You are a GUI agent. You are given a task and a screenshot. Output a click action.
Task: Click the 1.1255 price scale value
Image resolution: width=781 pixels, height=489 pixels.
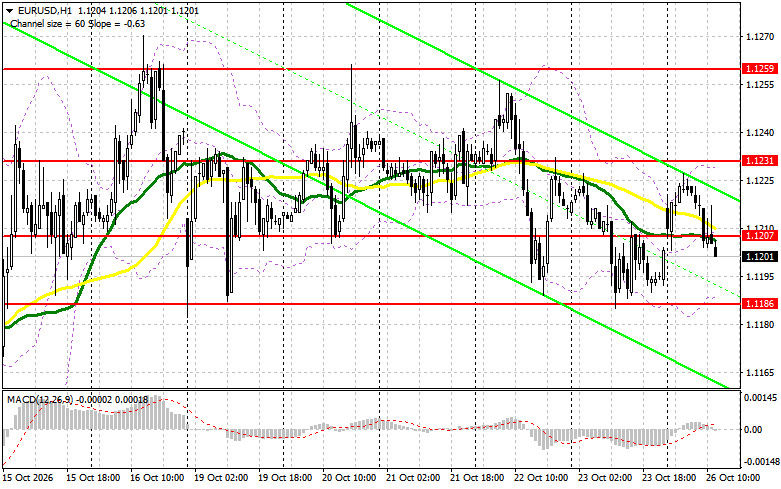[760, 85]
